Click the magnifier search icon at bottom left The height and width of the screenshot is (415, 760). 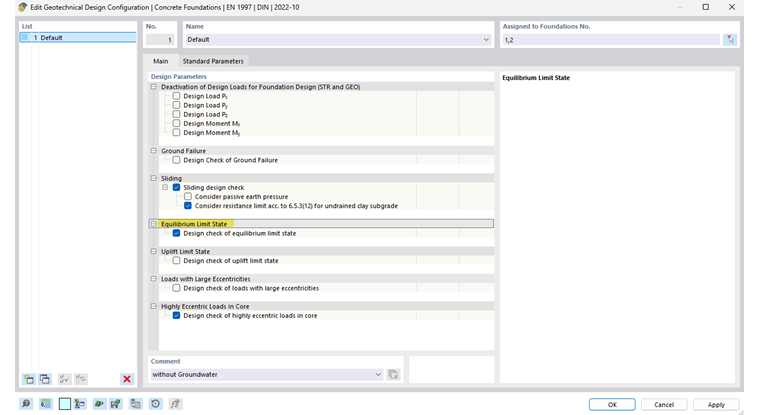(27, 404)
